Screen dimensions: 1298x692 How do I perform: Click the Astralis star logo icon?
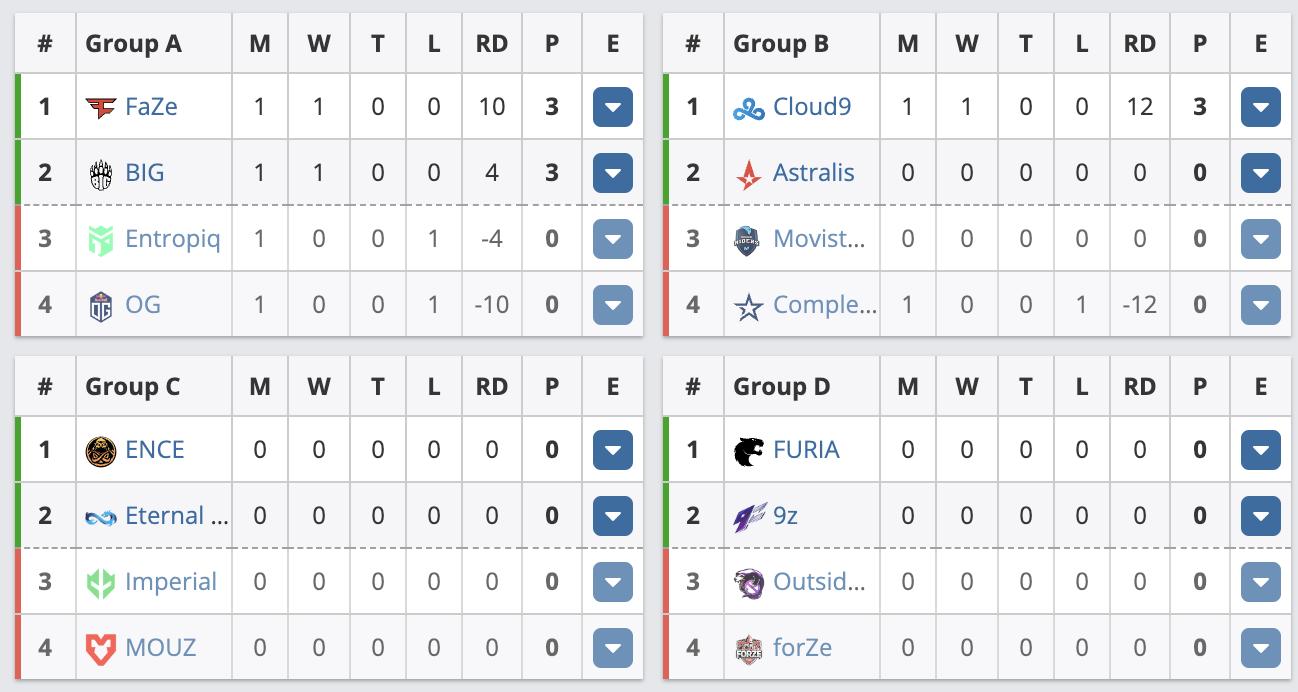749,173
